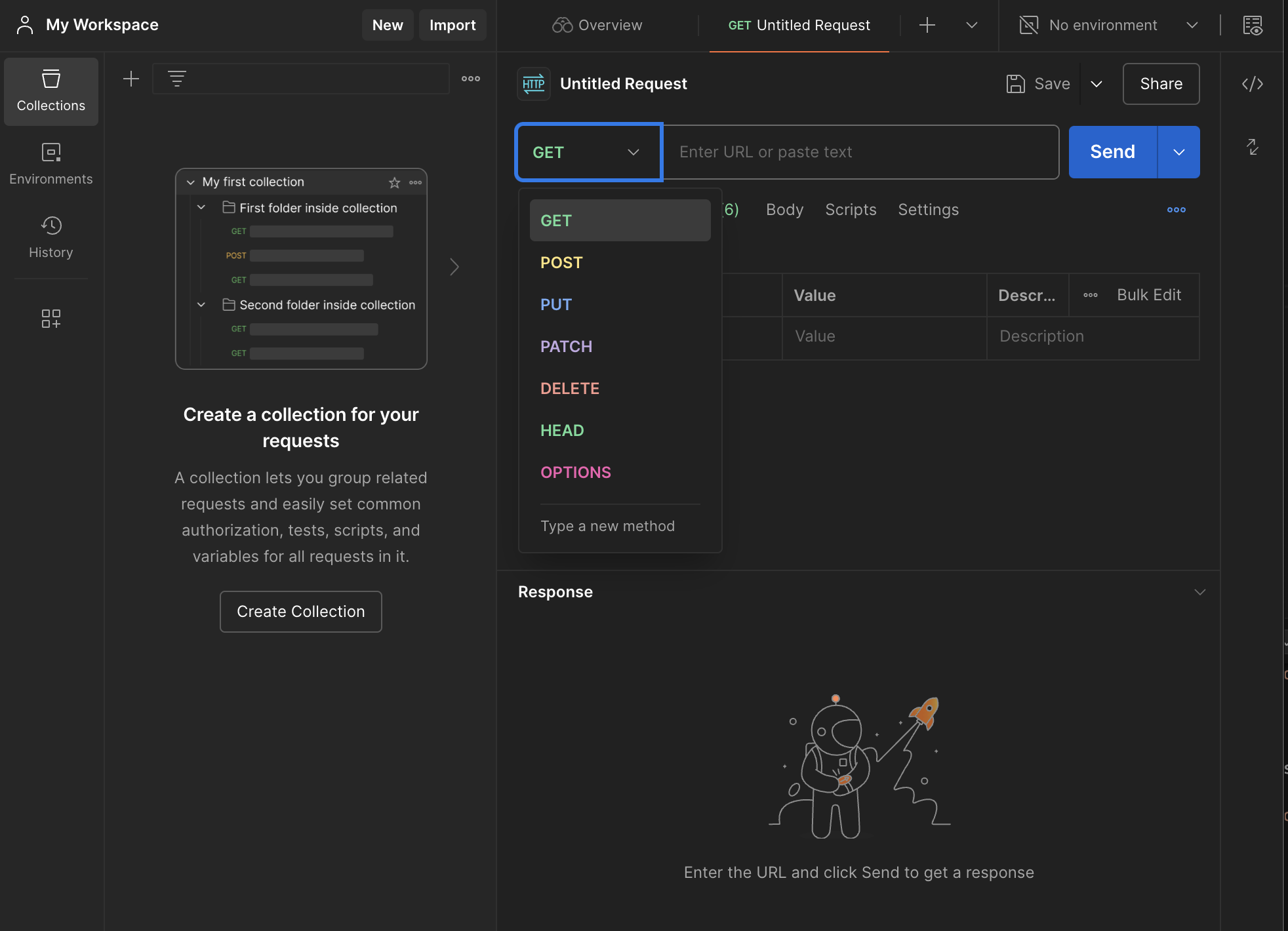Click the environment quick look icon

(x=1252, y=26)
